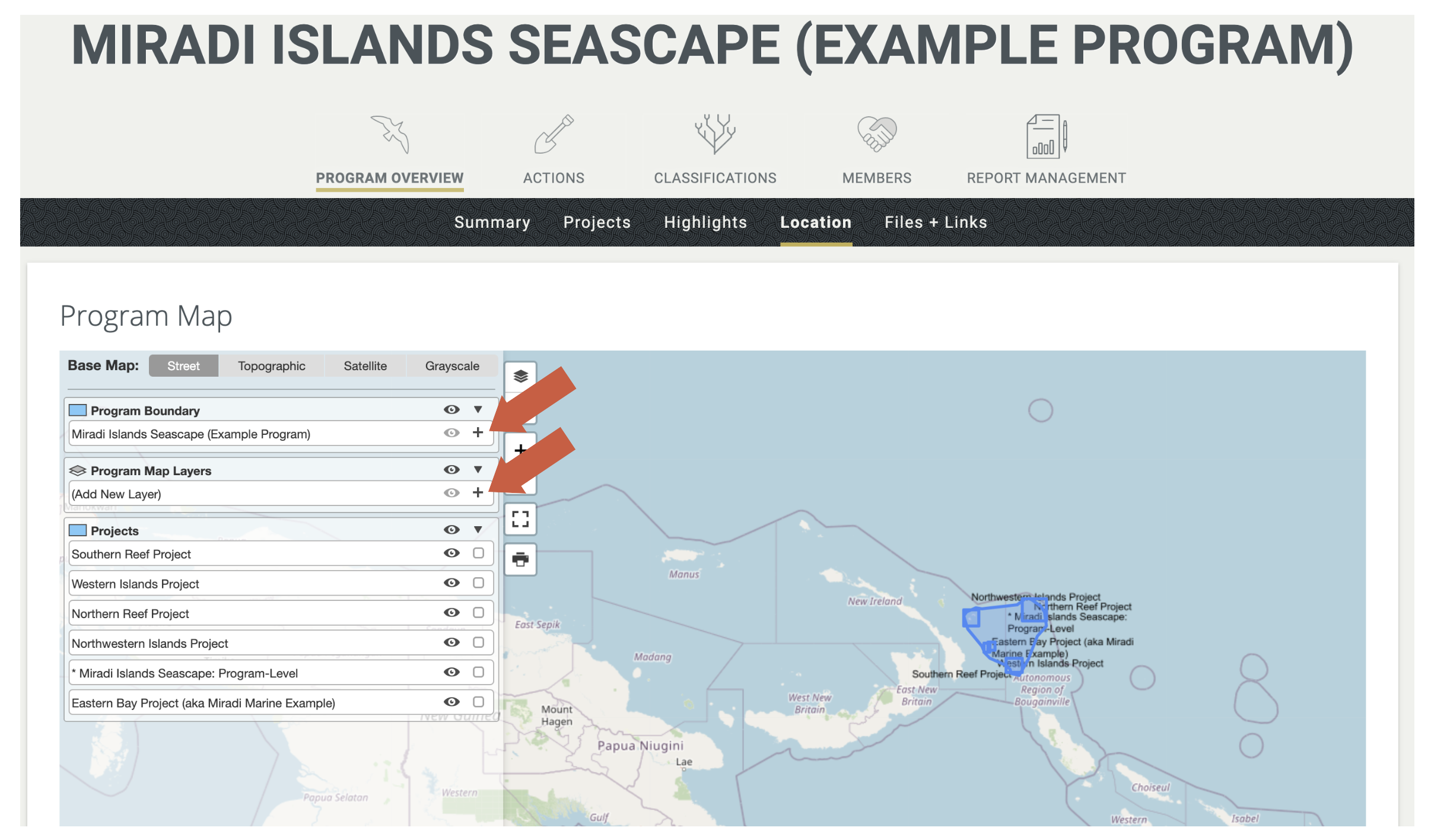Viewport: 1431px width, 840px height.
Task: Expand the Program Boundary section arrow
Action: pyautogui.click(x=479, y=409)
